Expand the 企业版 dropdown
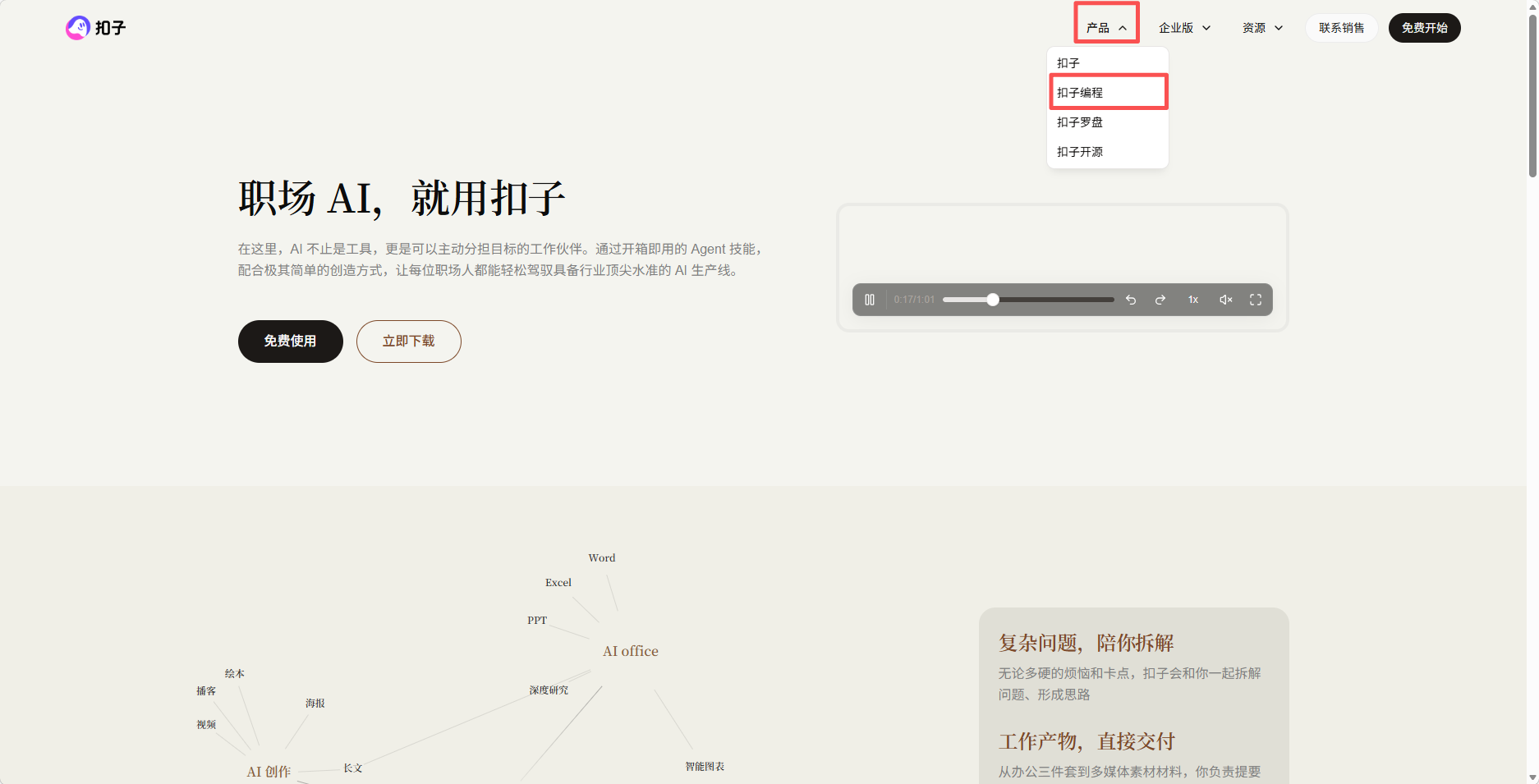The image size is (1539, 784). [1184, 28]
